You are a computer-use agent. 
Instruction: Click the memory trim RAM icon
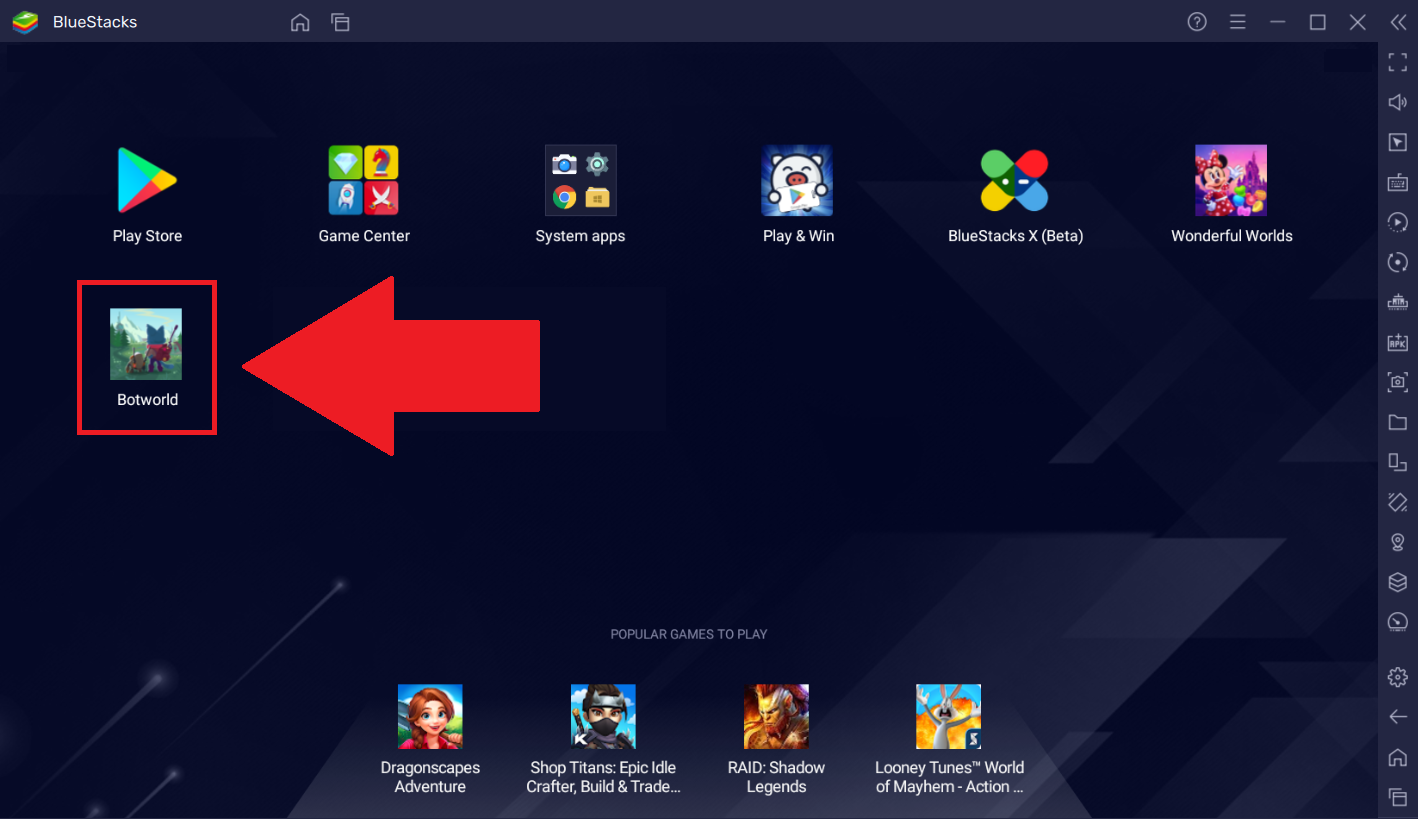click(1398, 302)
